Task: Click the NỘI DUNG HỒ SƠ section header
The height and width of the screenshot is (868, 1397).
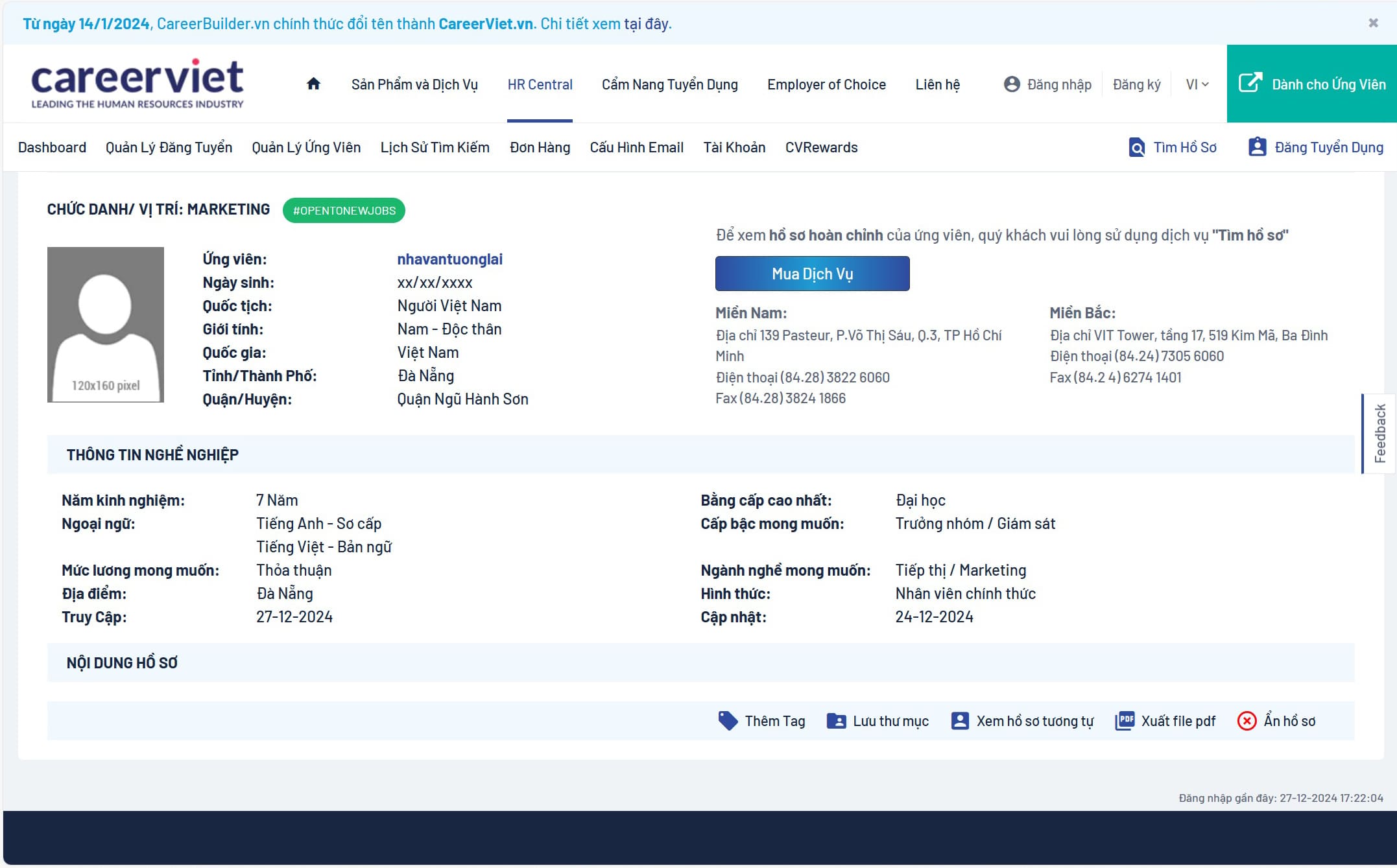Action: pos(700,663)
